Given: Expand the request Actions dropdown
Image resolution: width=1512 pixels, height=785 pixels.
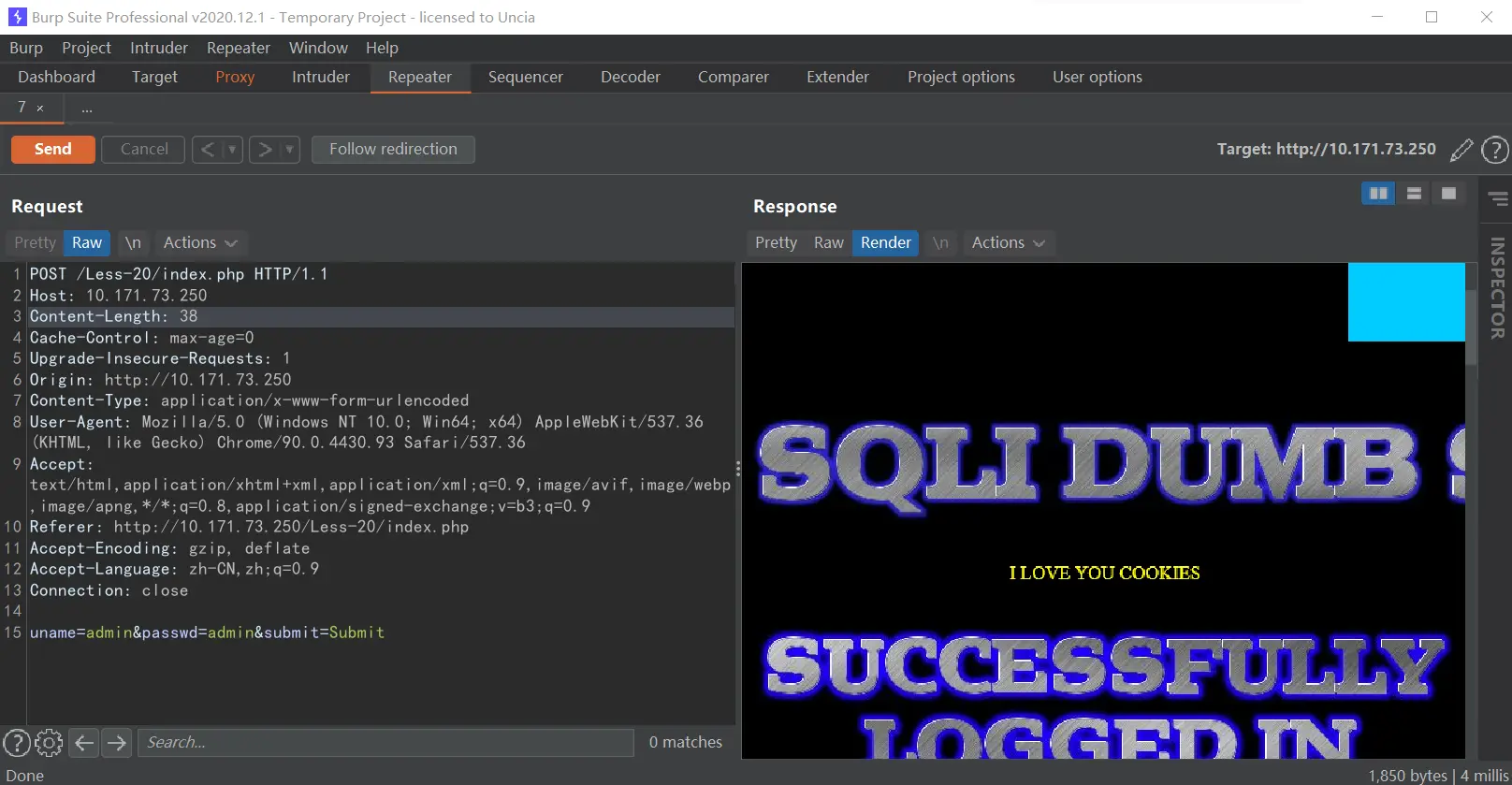Looking at the screenshot, I should [199, 242].
